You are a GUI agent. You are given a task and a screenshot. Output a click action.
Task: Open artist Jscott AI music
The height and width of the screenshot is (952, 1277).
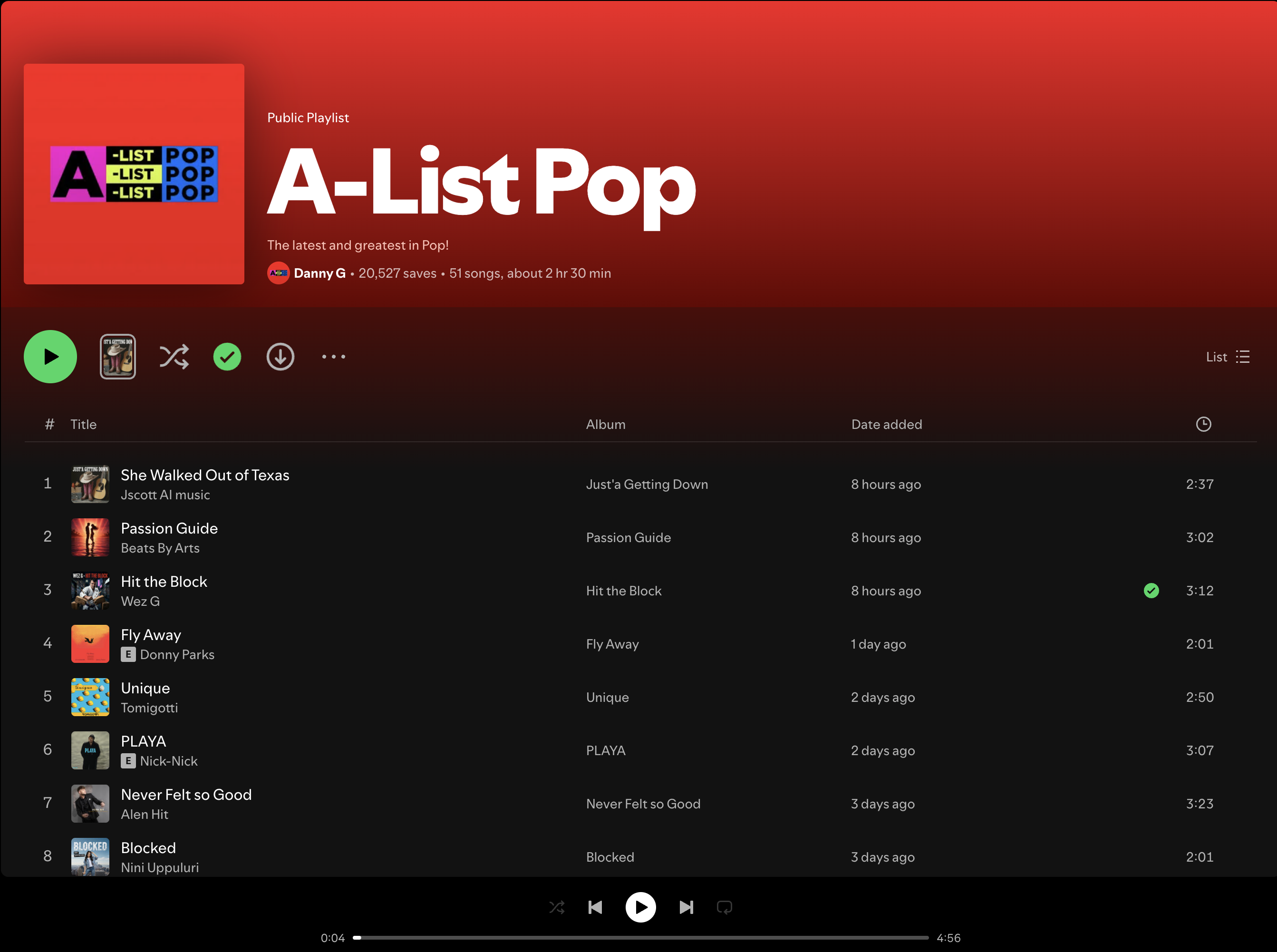[165, 495]
